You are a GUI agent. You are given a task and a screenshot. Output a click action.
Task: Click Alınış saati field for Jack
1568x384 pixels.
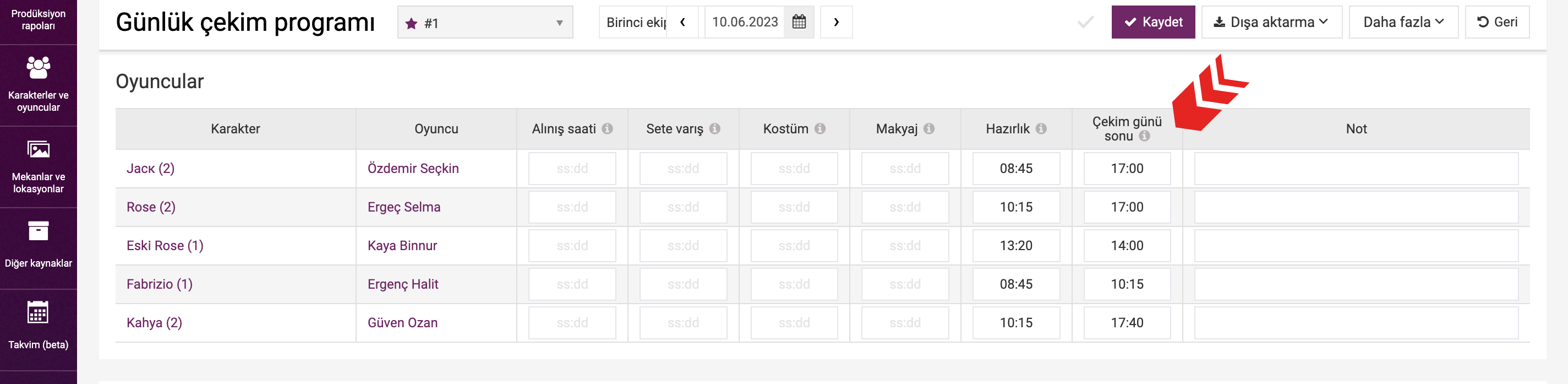pyautogui.click(x=572, y=169)
